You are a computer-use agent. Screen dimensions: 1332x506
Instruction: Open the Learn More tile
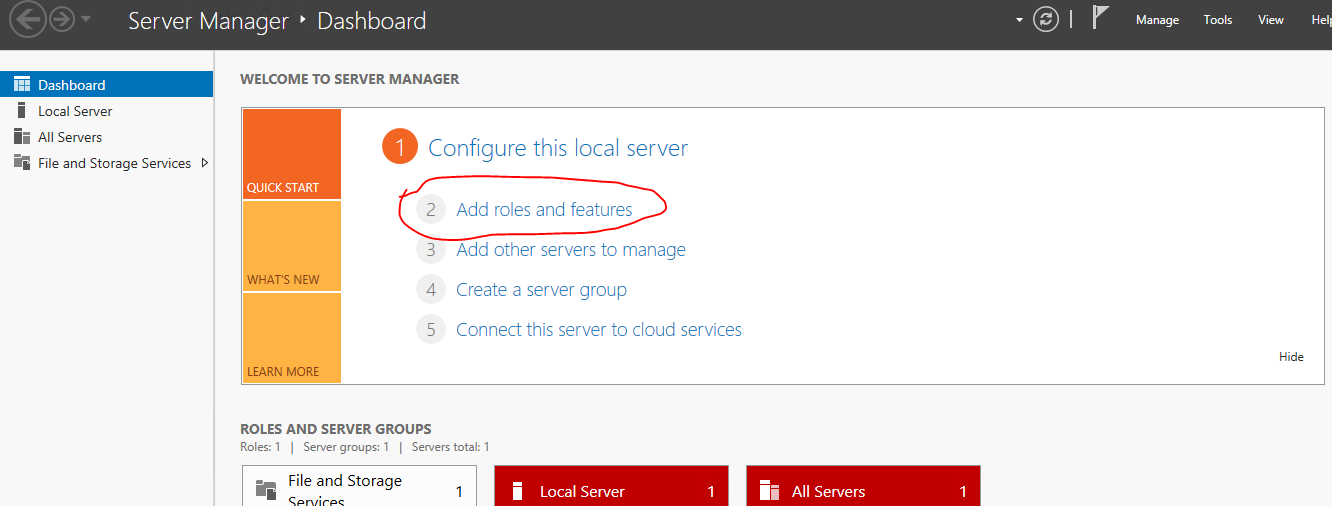click(x=291, y=338)
